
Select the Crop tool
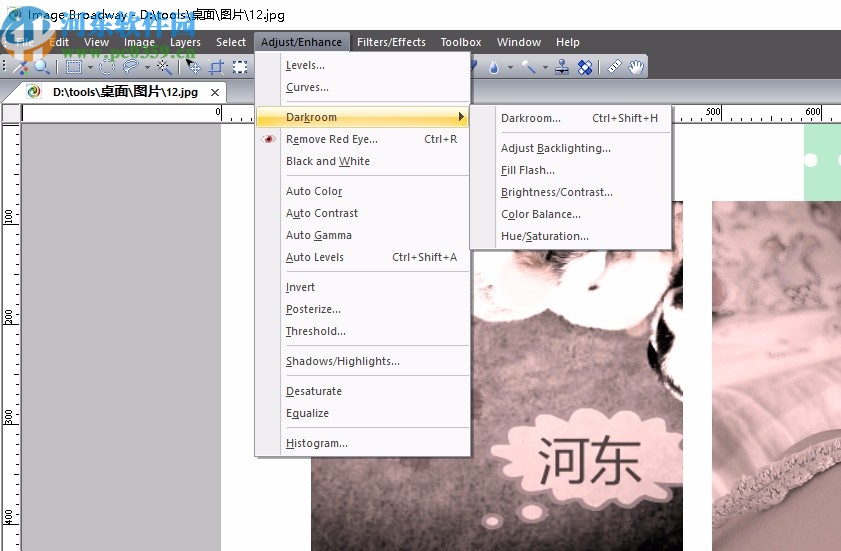pos(216,67)
